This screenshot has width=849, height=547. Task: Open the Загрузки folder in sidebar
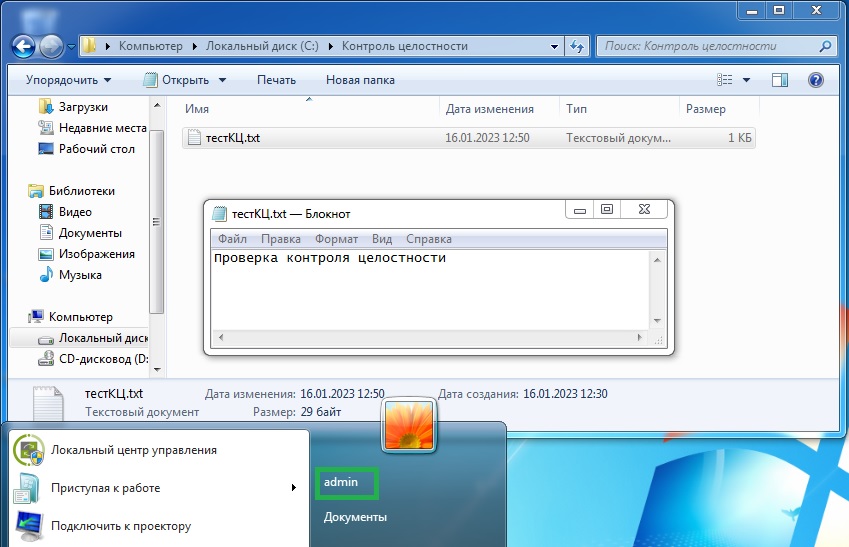pyautogui.click(x=82, y=107)
